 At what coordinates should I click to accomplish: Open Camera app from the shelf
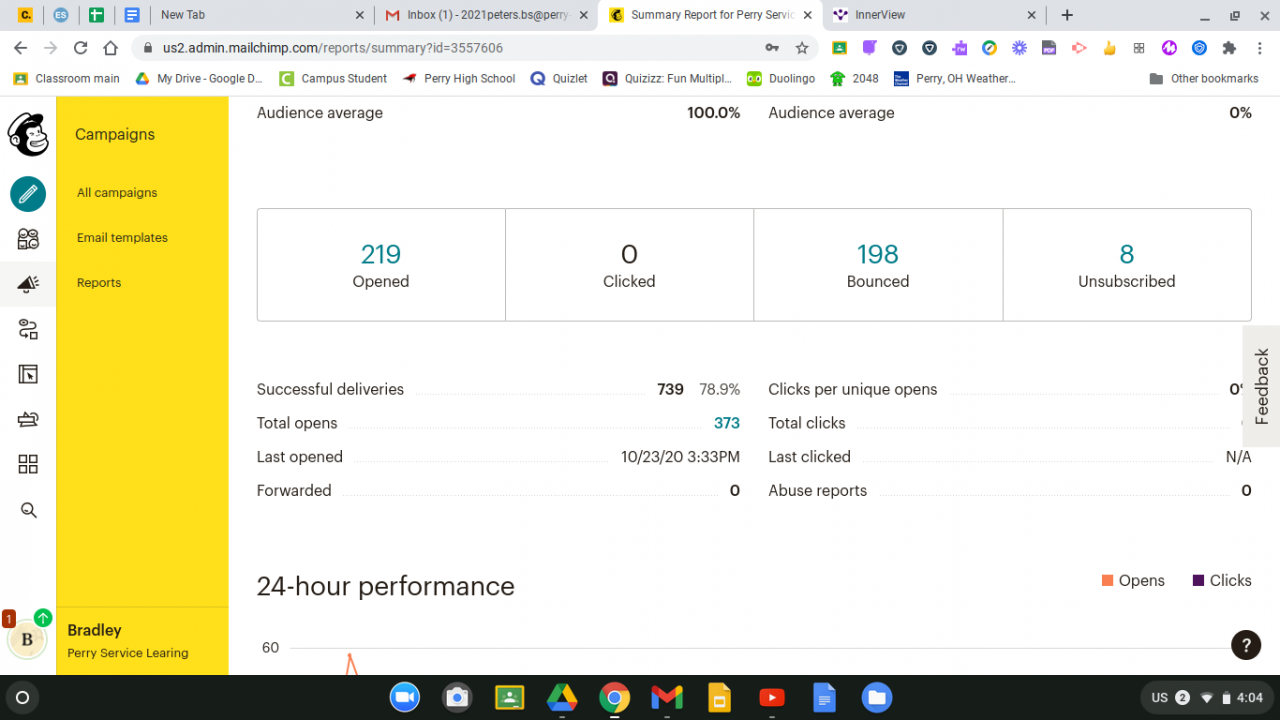point(457,697)
